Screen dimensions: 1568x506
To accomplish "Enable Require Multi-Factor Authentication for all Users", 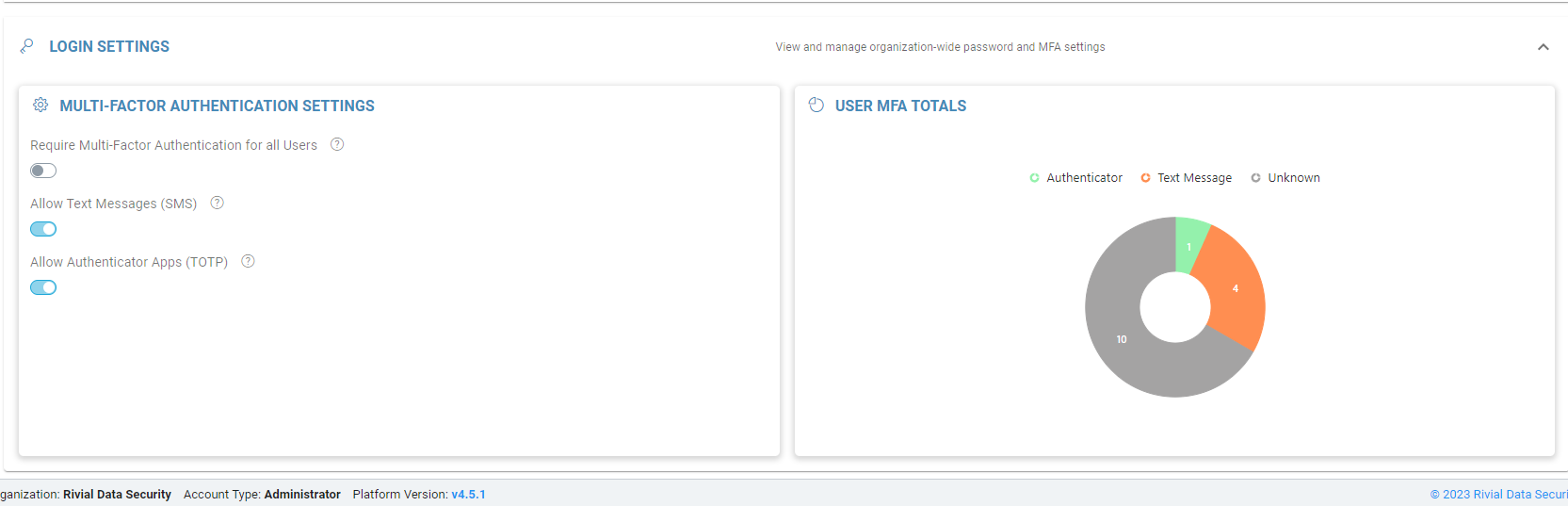I will [43, 171].
